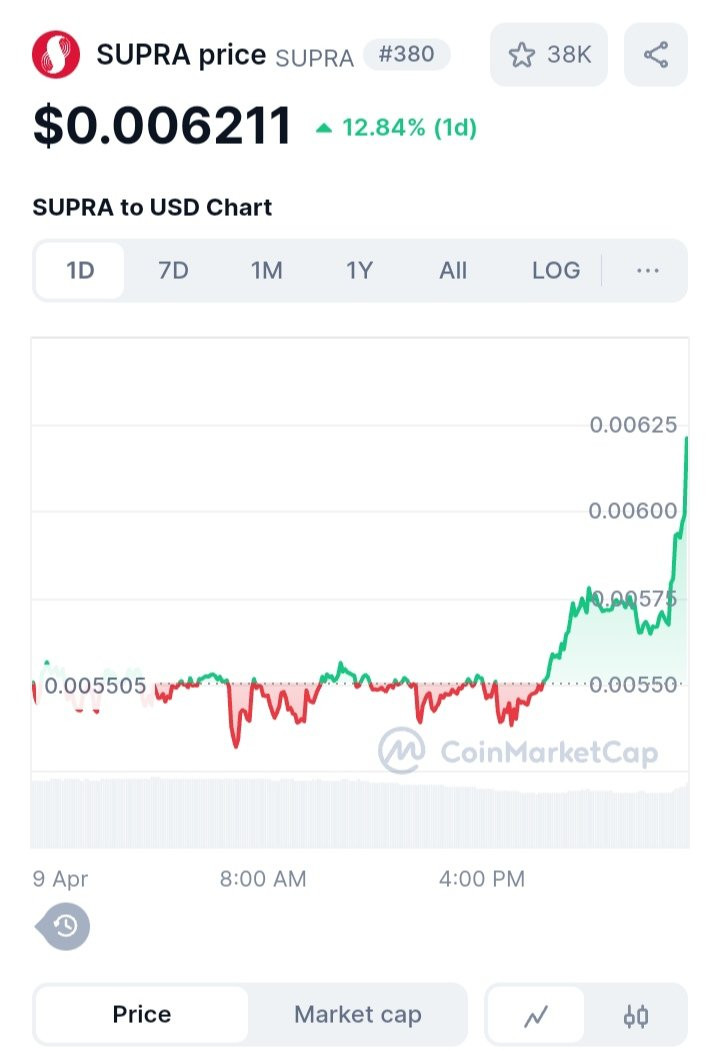Screen dimensions: 720x1051
Task: Select the 1M time range tab
Action: point(266,270)
